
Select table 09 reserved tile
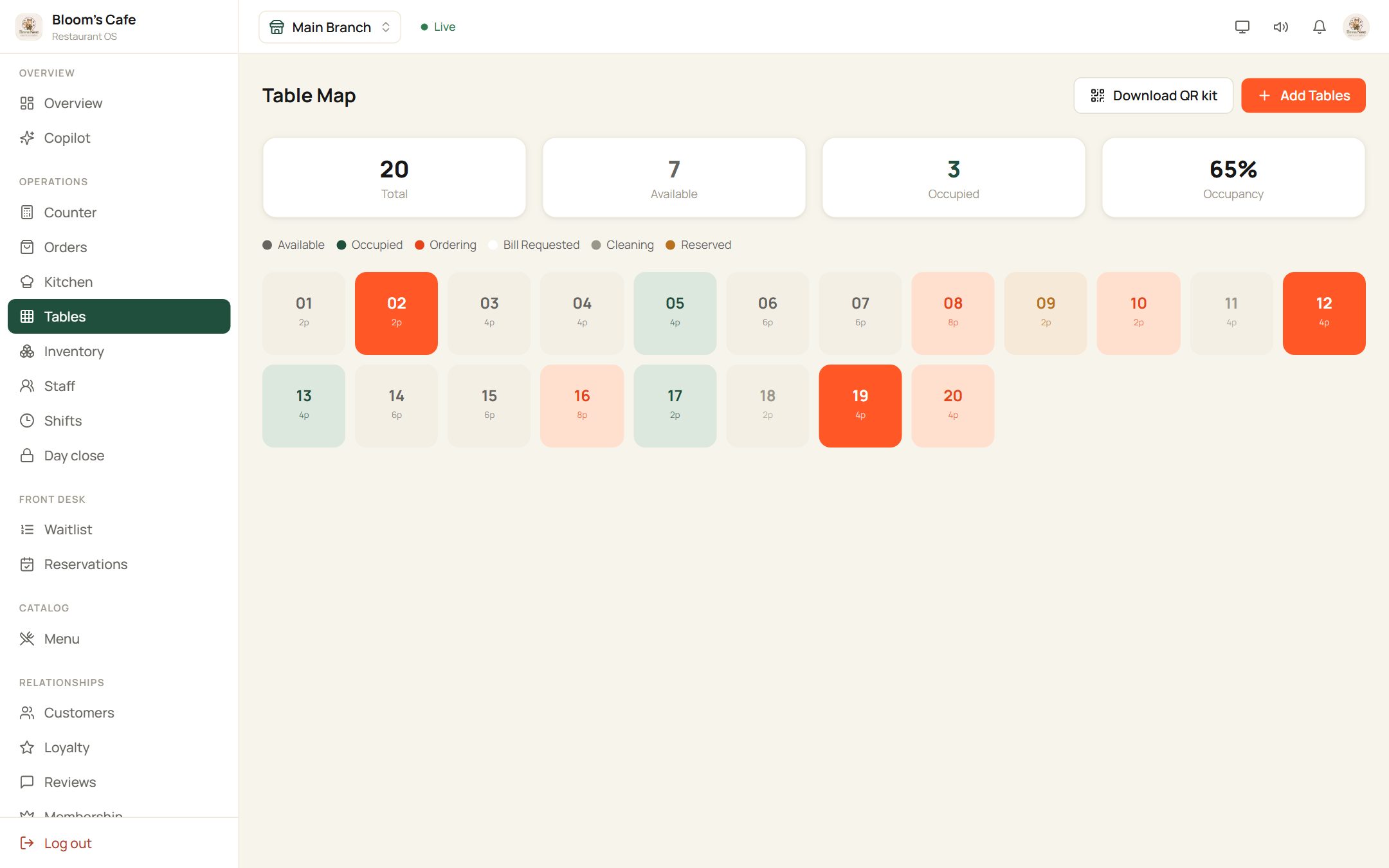1046,313
